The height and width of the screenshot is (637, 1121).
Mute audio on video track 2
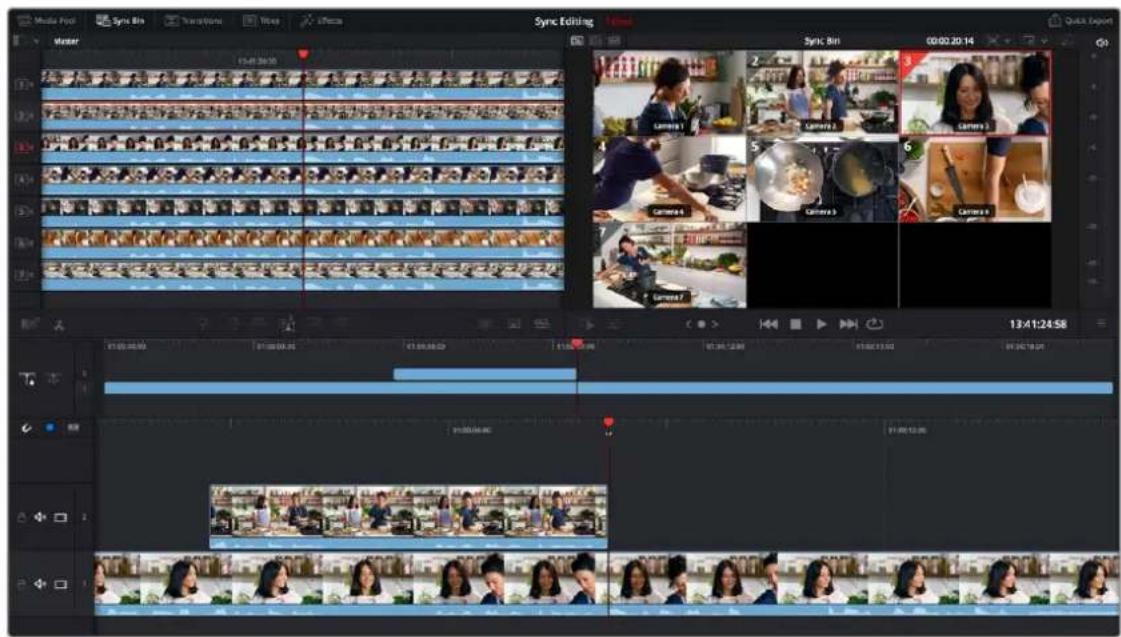tap(41, 517)
